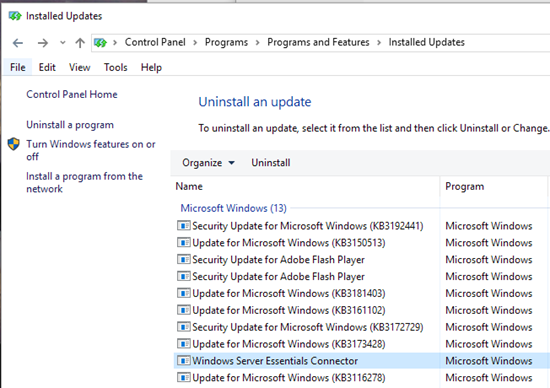Open the Tools menu
550x388 pixels.
115,67
